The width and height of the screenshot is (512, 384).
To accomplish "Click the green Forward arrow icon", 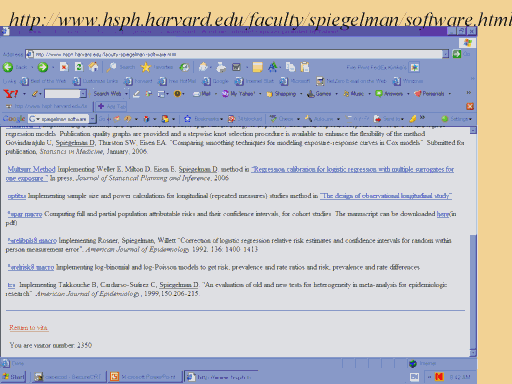I will coord(43,67).
